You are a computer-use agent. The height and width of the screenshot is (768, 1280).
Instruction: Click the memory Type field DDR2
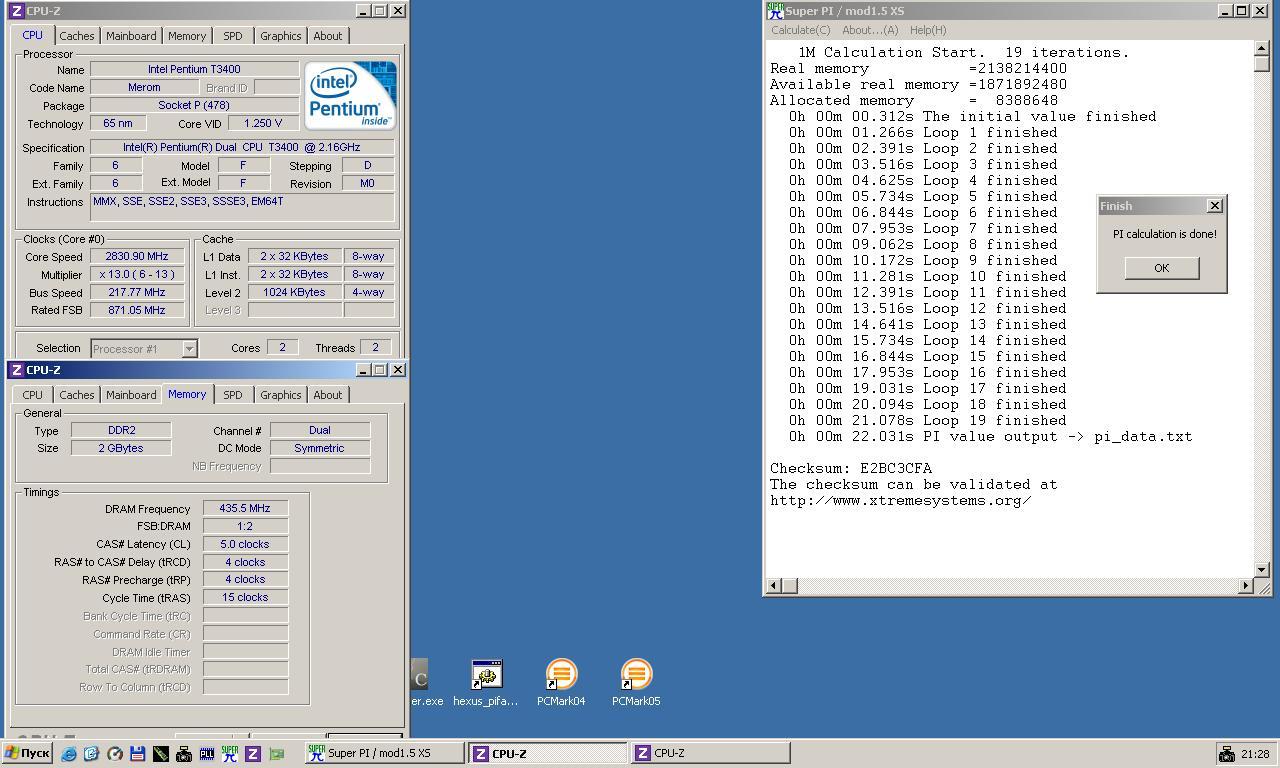[x=121, y=430]
